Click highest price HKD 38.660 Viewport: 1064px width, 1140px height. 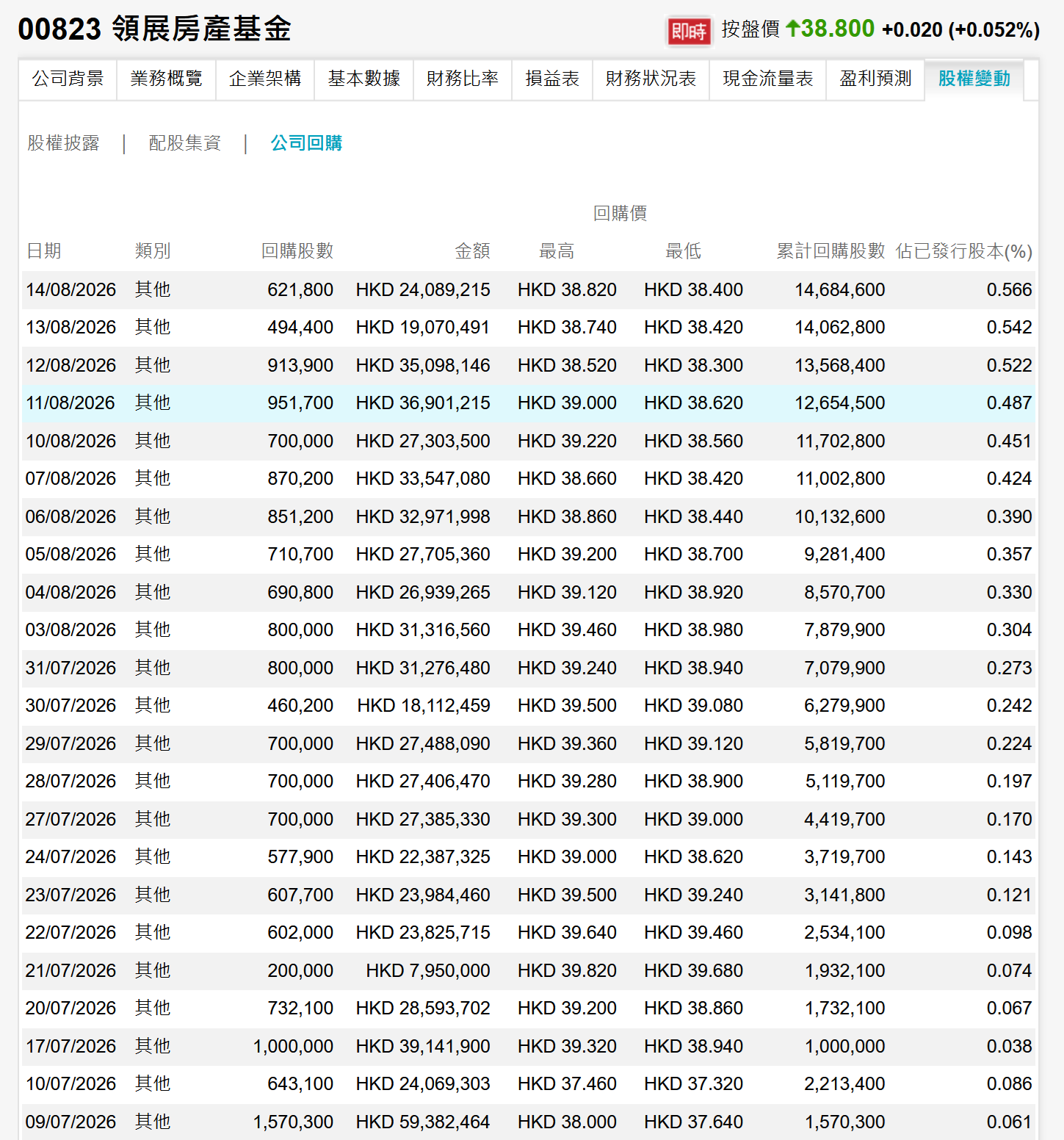point(567,479)
